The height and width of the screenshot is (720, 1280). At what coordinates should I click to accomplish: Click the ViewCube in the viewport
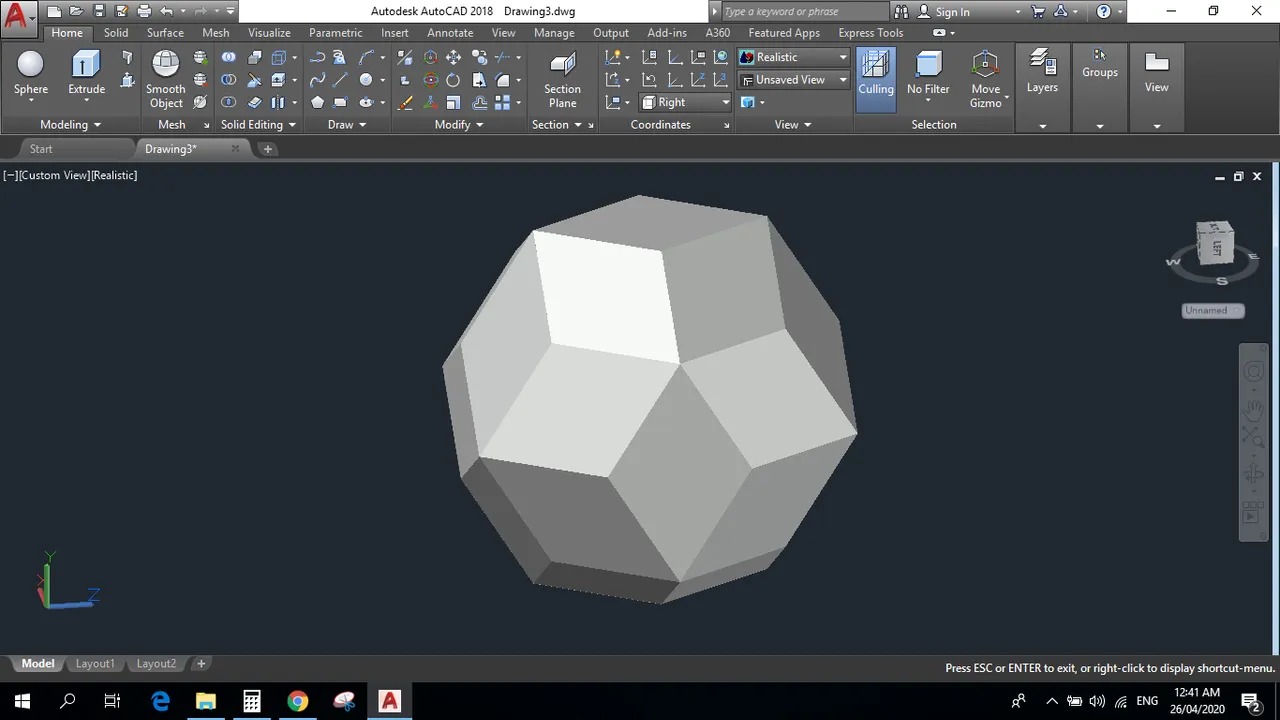click(x=1216, y=243)
